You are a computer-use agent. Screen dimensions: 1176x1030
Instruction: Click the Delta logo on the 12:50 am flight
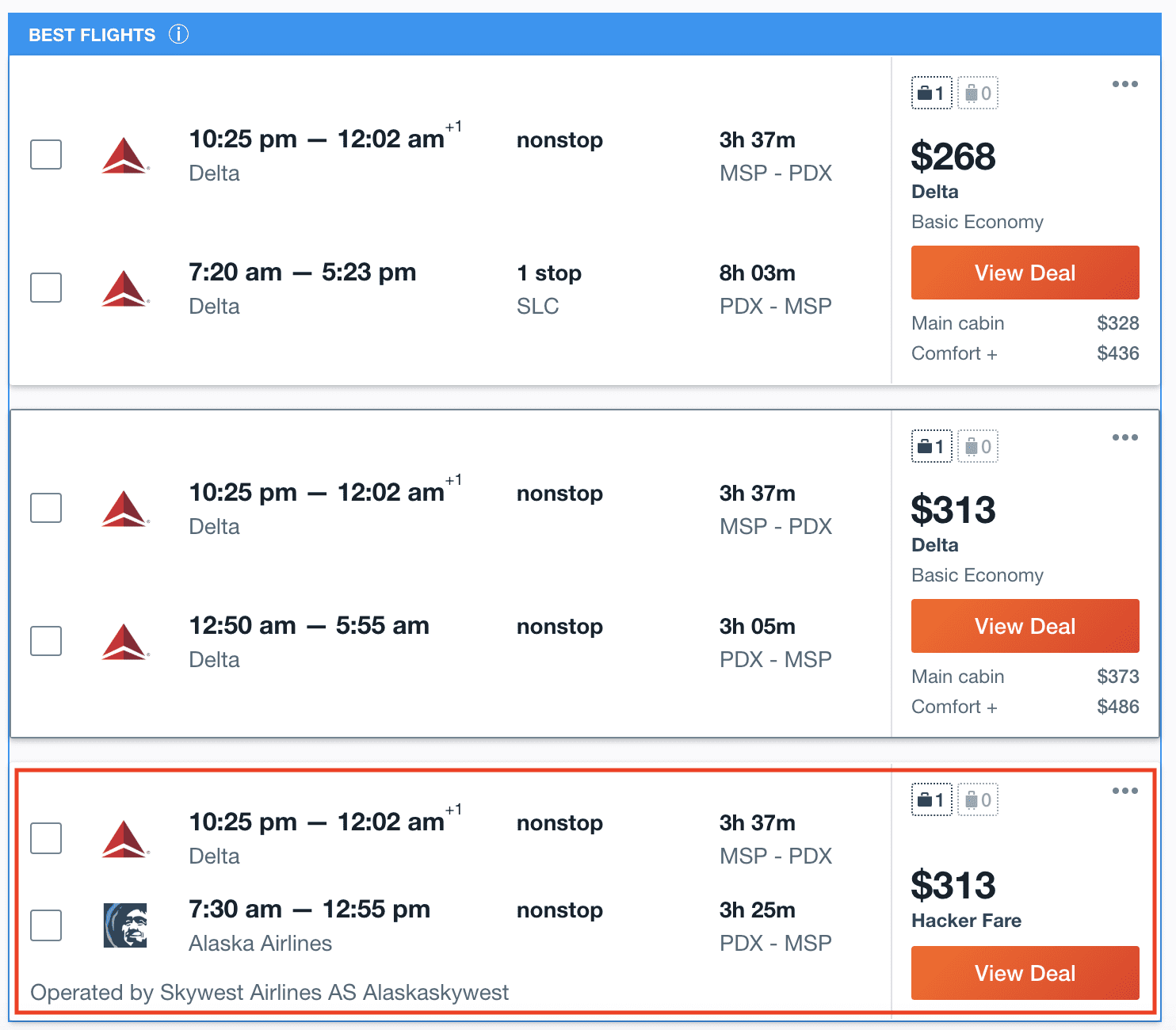(127, 642)
